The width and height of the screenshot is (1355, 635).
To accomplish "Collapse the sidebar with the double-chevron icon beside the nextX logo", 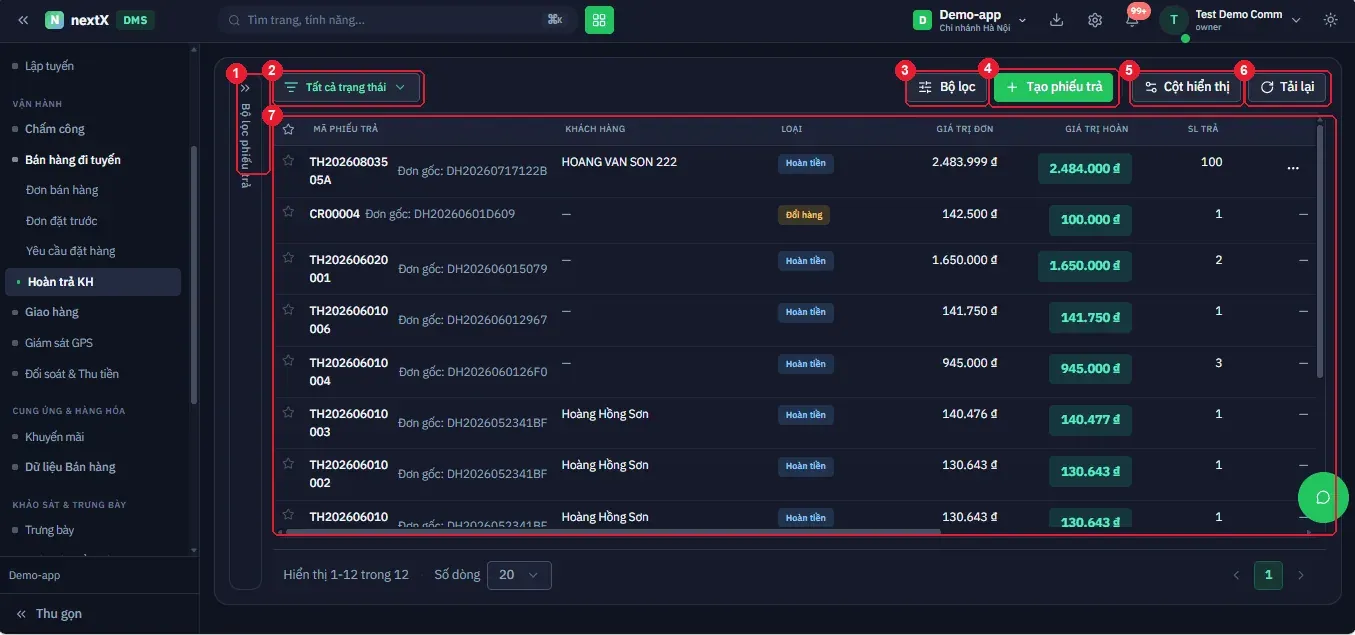I will [23, 20].
